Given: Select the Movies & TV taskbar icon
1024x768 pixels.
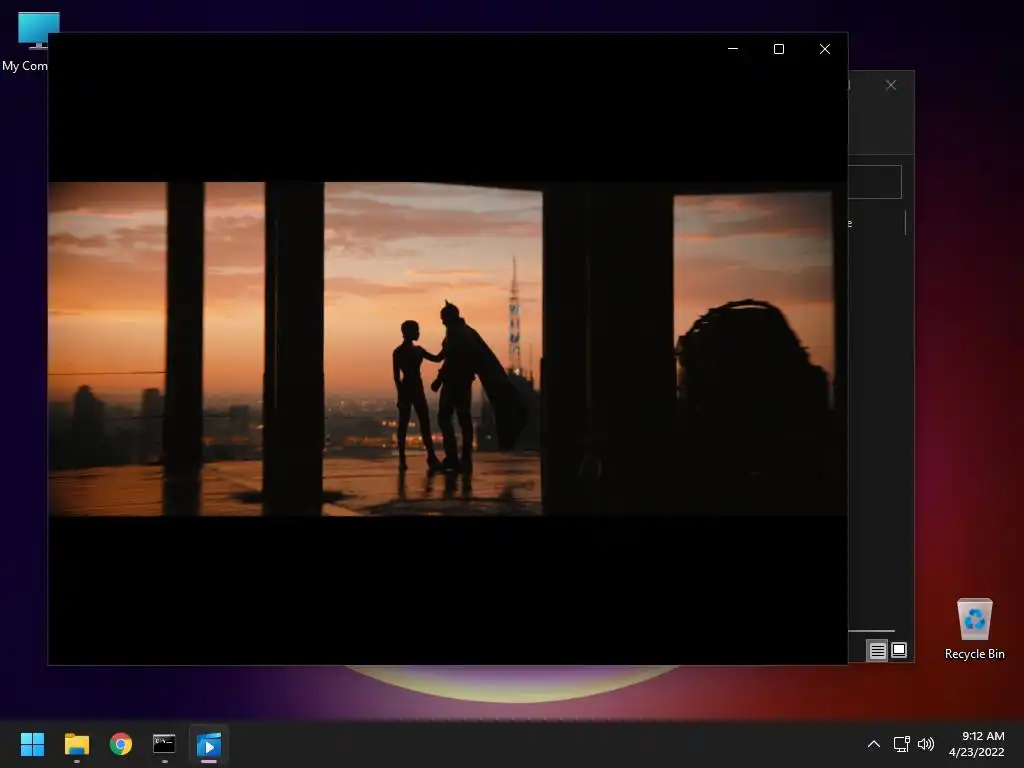Looking at the screenshot, I should tap(208, 744).
